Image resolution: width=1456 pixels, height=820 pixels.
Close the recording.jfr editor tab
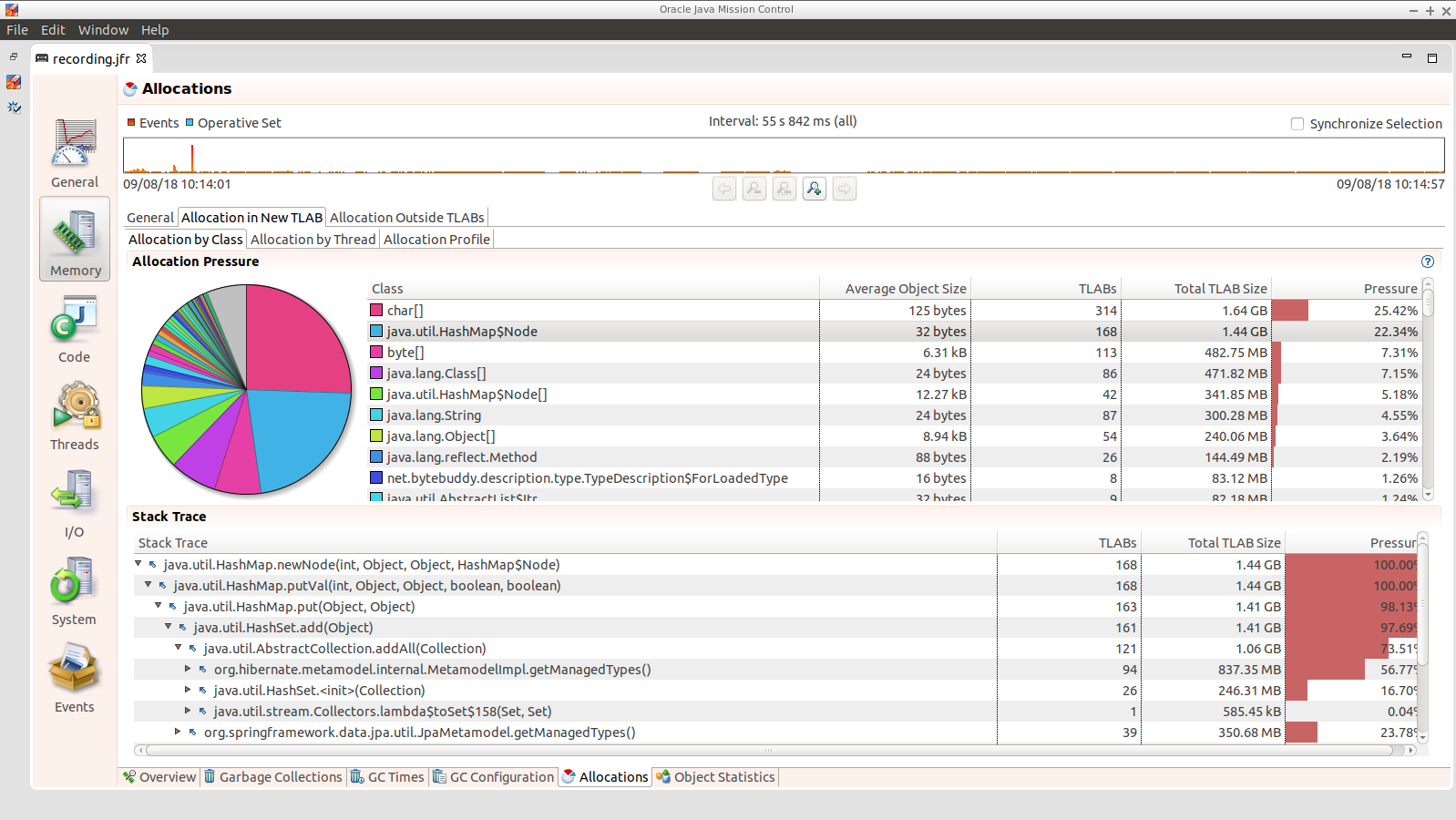tap(141, 58)
